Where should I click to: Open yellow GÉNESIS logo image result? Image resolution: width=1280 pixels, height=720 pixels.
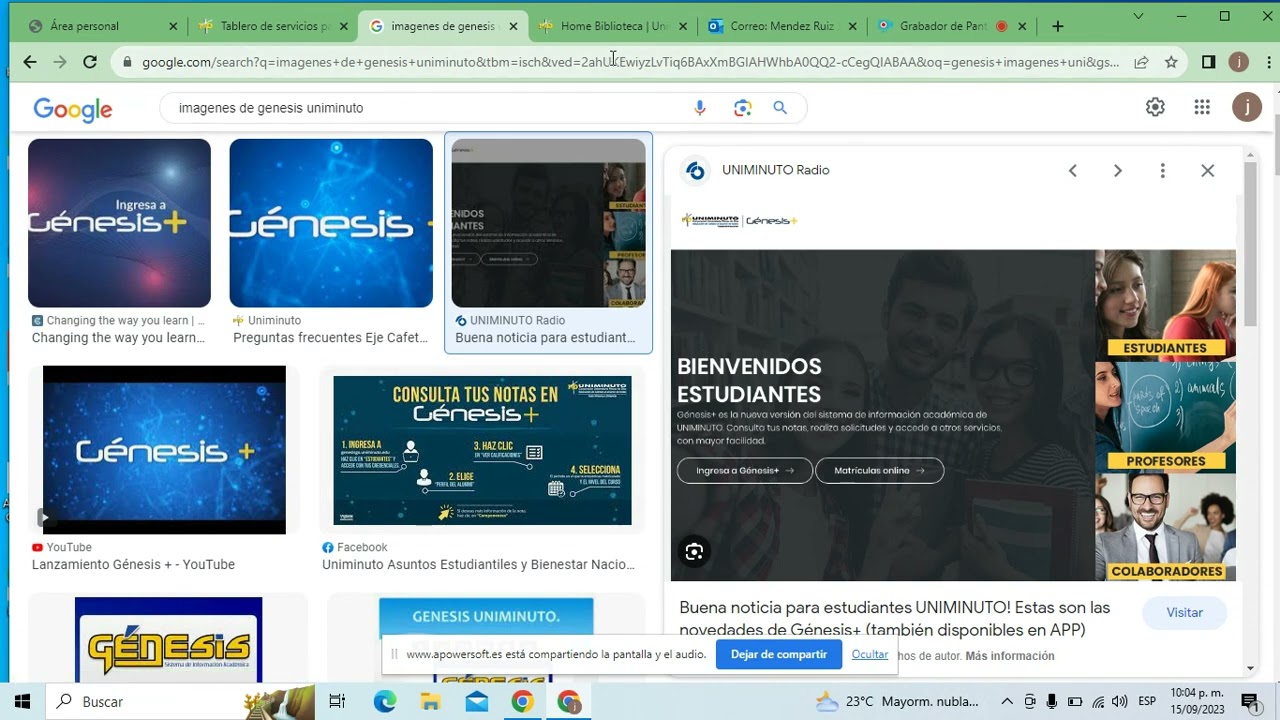coord(168,642)
